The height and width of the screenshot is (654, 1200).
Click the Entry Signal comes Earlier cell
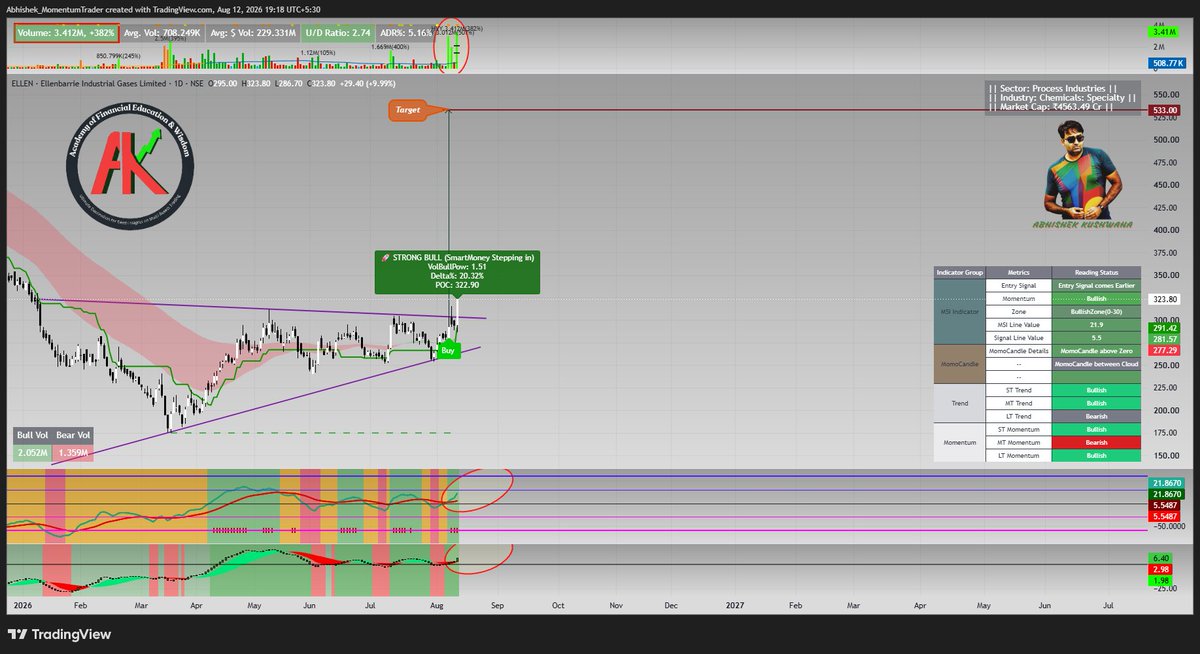click(x=1098, y=285)
